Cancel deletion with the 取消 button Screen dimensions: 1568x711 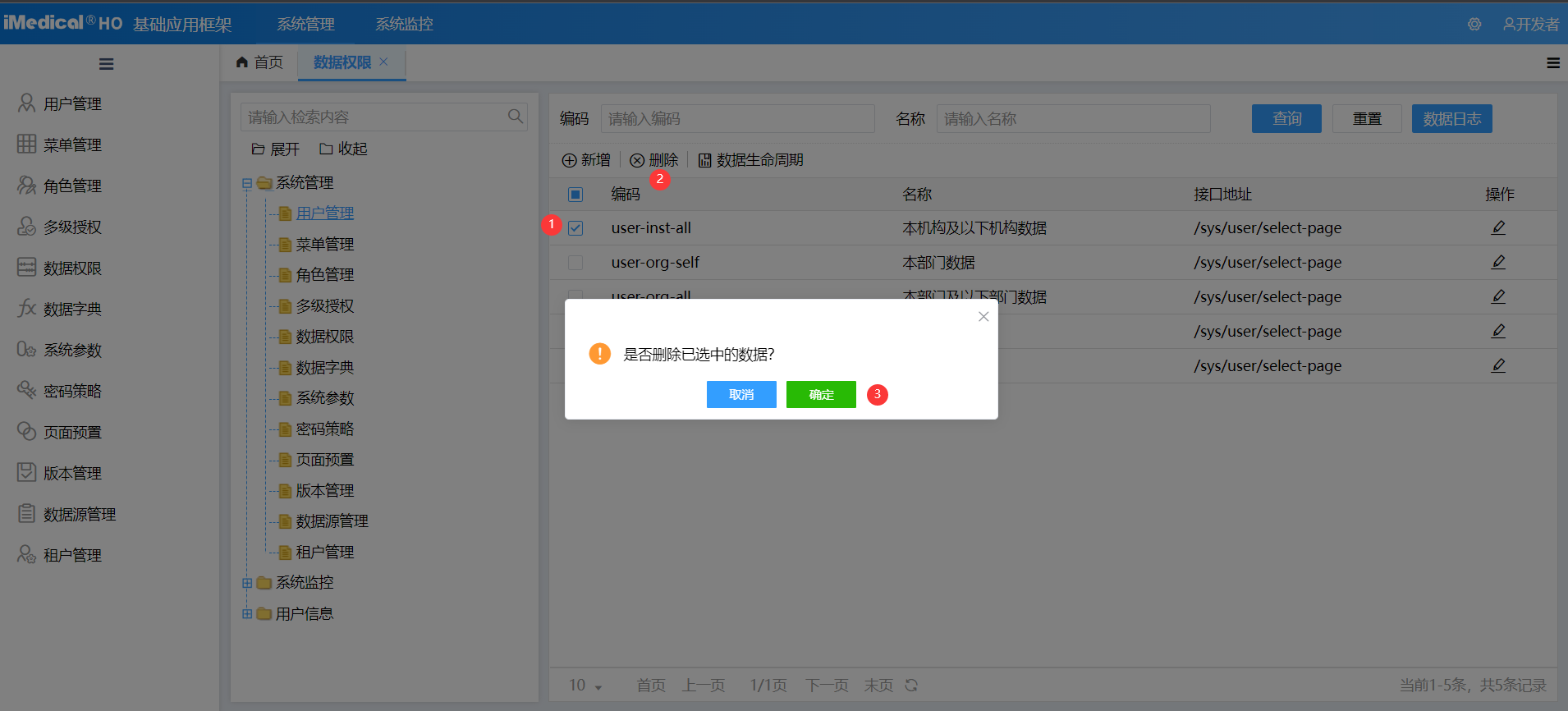pos(741,394)
